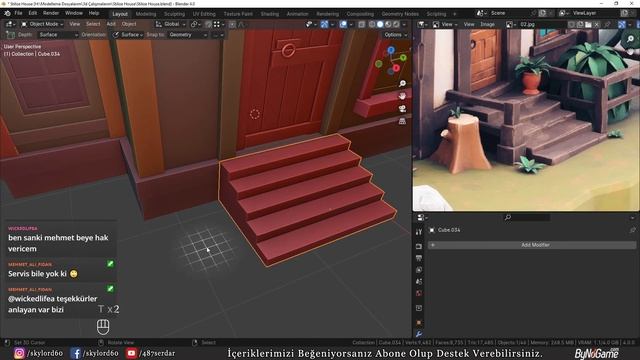This screenshot has width=640, height=360.
Task: Switch to the Modeling workspace tab
Action: [x=146, y=14]
